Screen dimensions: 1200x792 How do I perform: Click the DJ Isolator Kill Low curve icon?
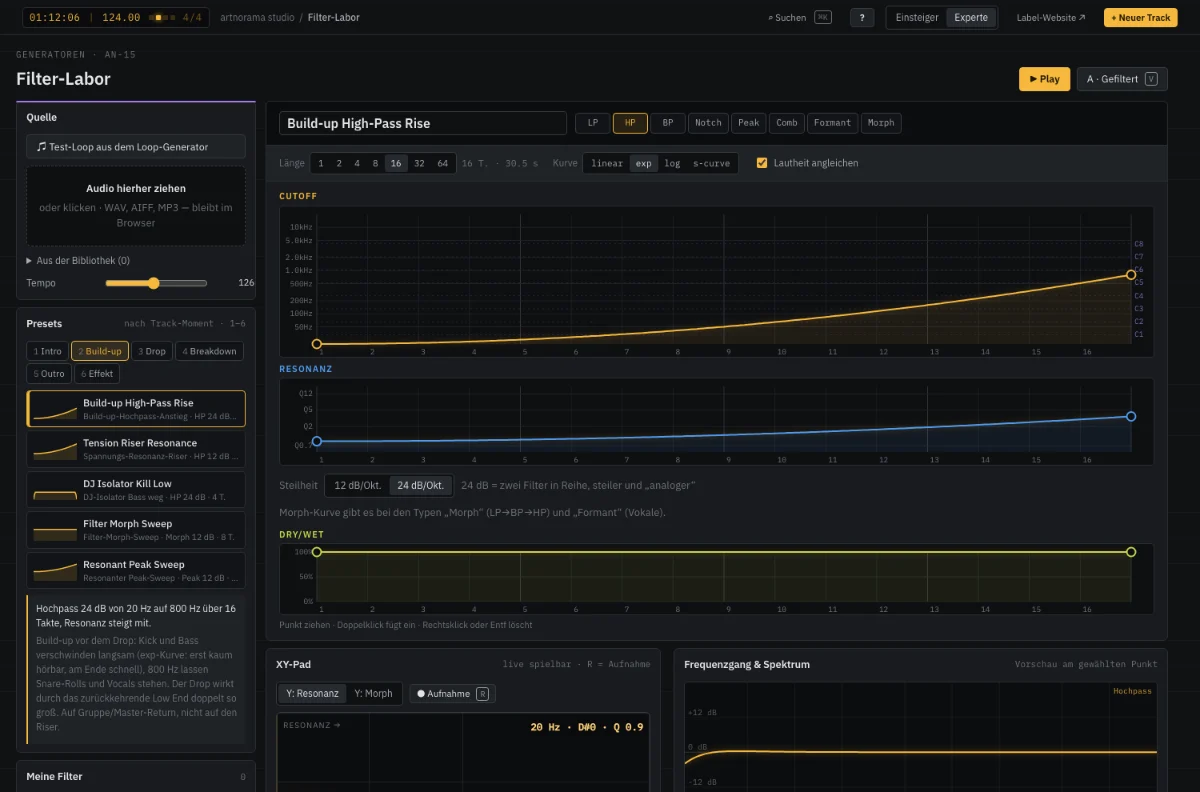click(x=55, y=490)
